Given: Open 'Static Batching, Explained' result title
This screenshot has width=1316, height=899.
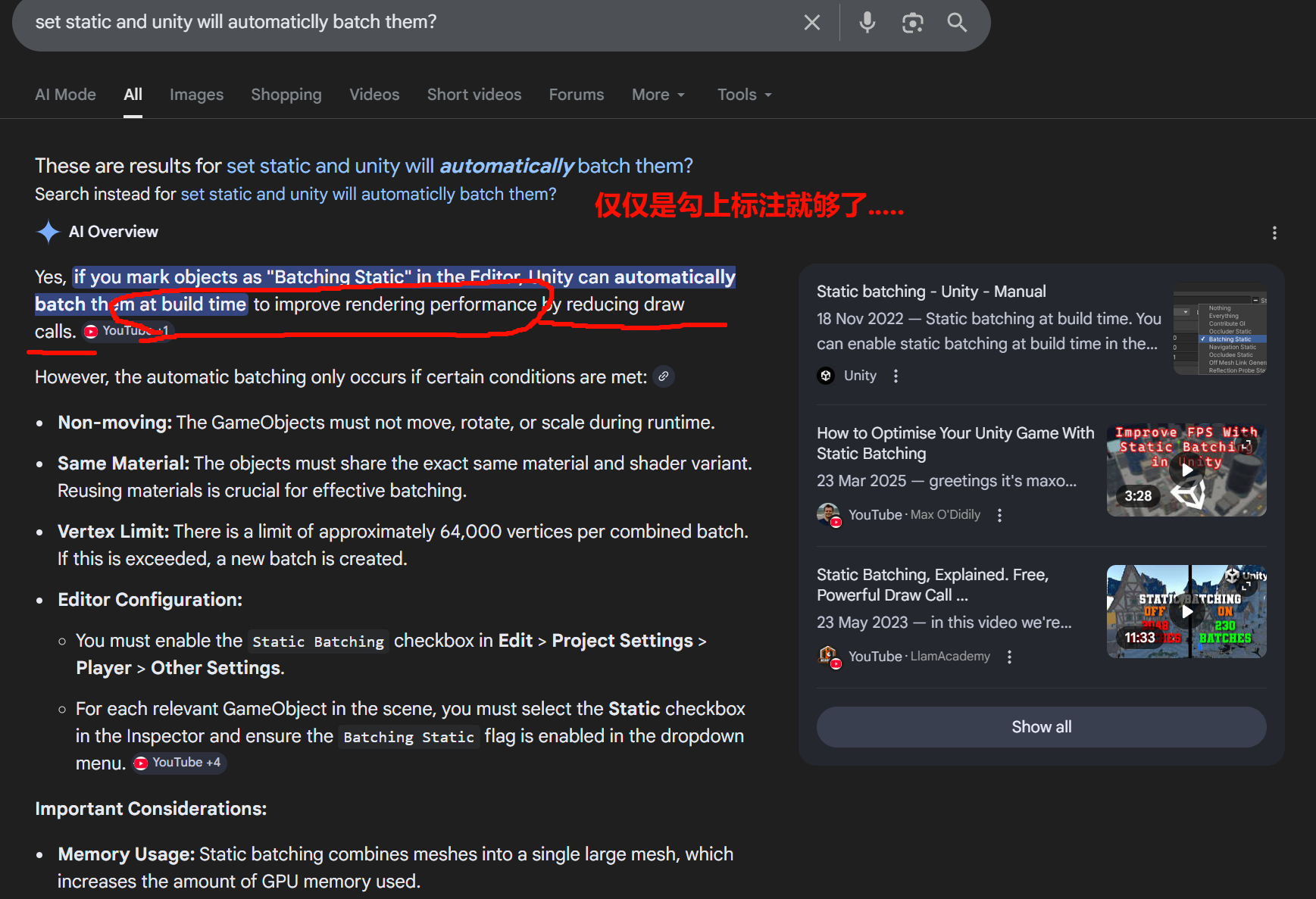Looking at the screenshot, I should 933,585.
